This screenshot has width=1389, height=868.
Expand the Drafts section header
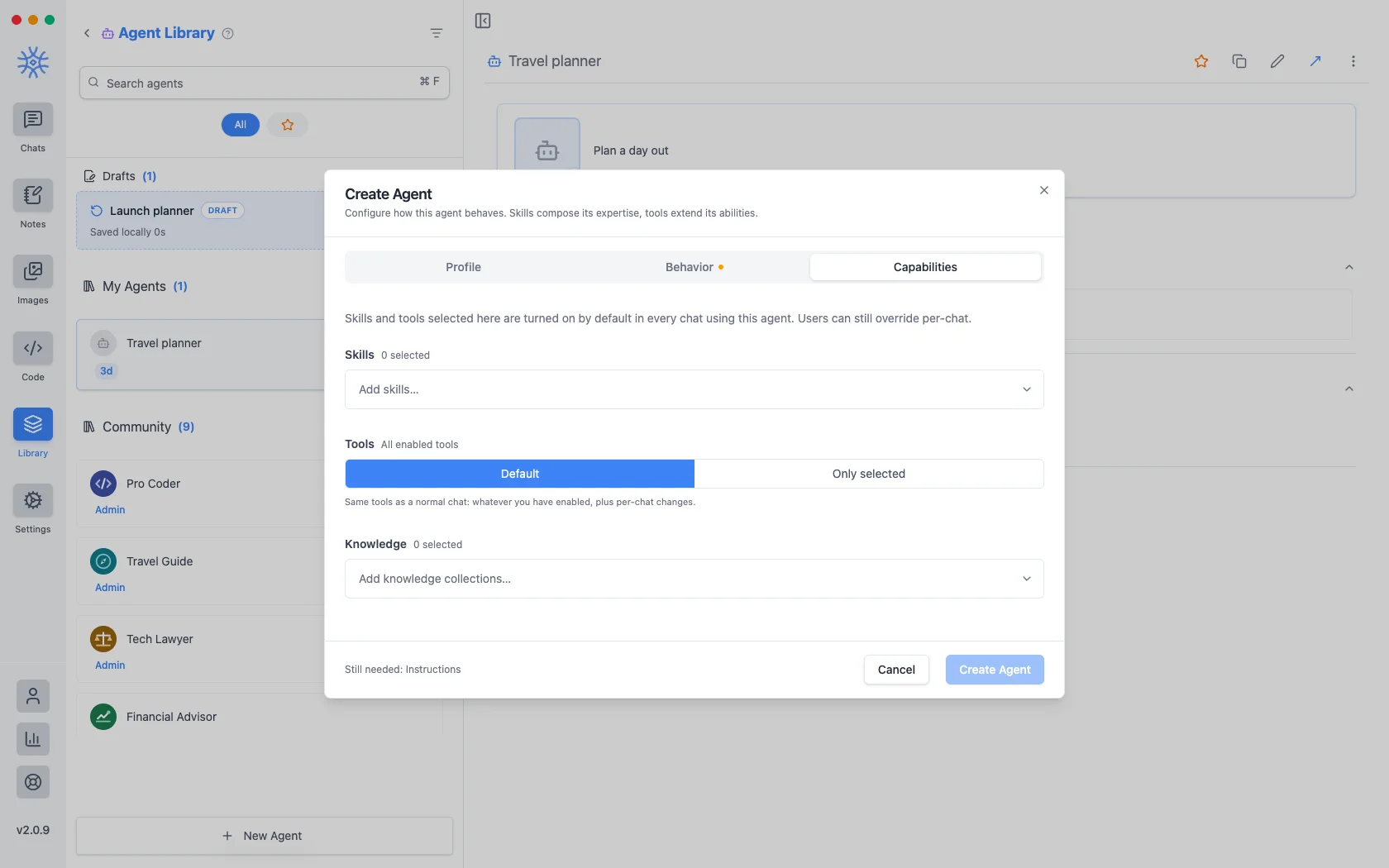coord(120,176)
